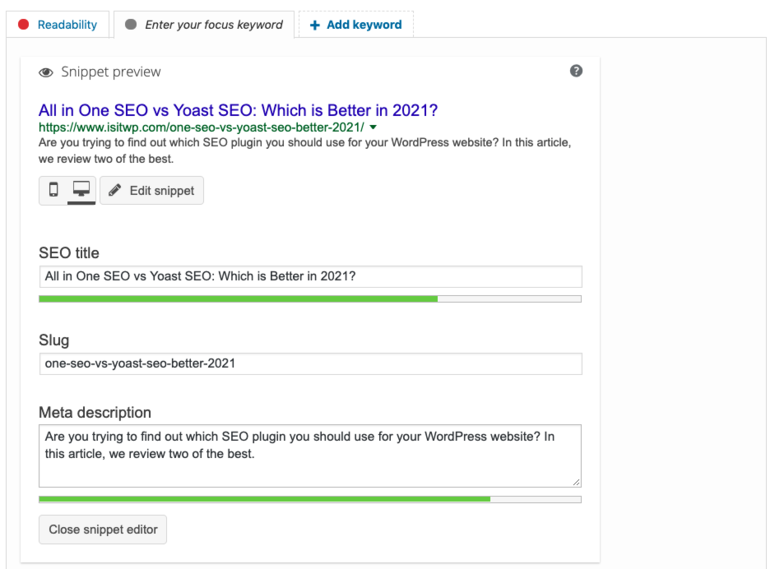Image resolution: width=775 pixels, height=569 pixels.
Task: Switch to desktop preview icon
Action: (x=81, y=189)
